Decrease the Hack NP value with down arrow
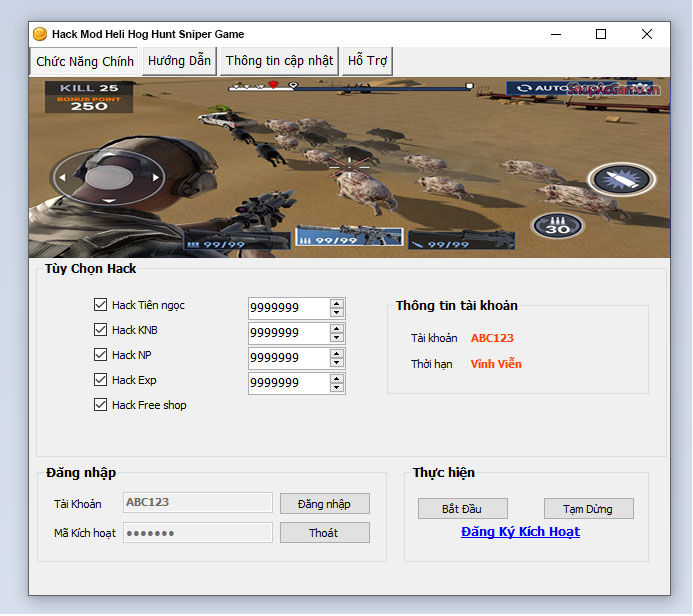This screenshot has width=693, height=616. tap(337, 362)
